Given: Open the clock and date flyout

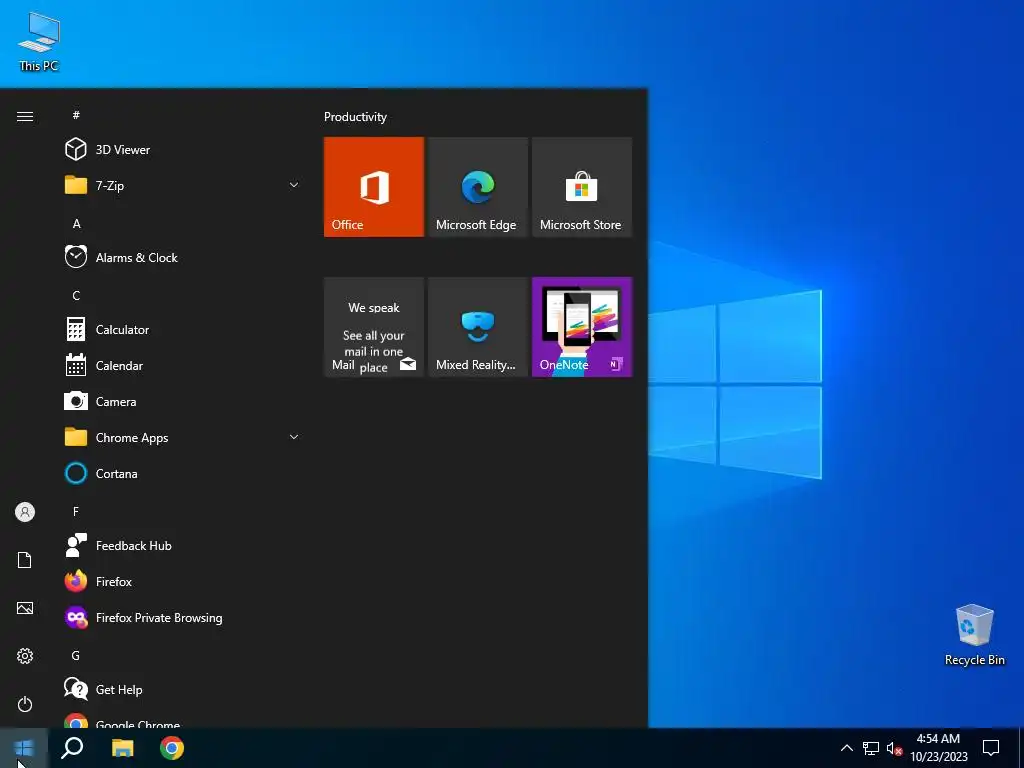Looking at the screenshot, I should click(x=938, y=748).
